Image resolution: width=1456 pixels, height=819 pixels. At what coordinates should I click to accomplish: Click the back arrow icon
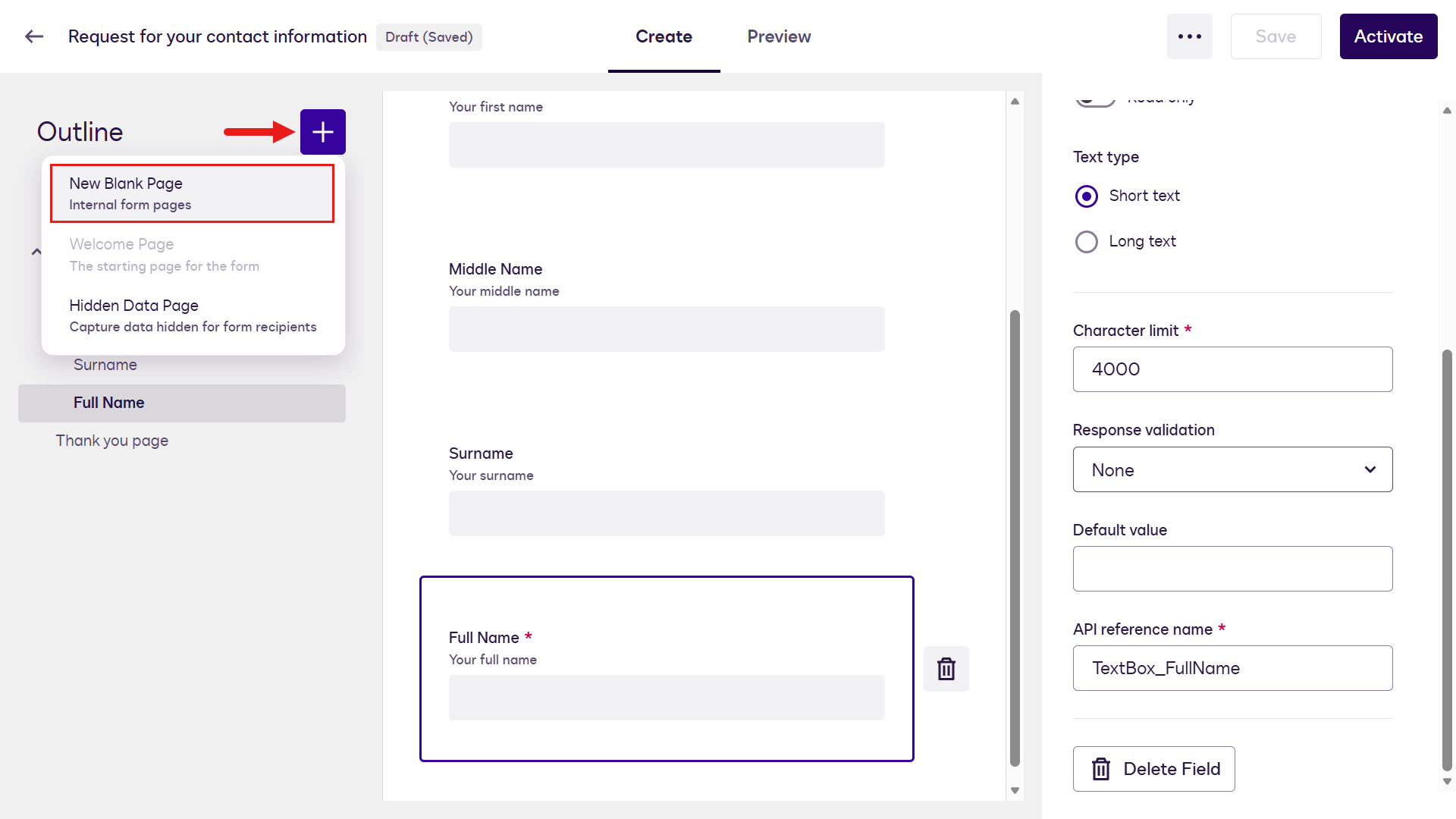pyautogui.click(x=34, y=36)
